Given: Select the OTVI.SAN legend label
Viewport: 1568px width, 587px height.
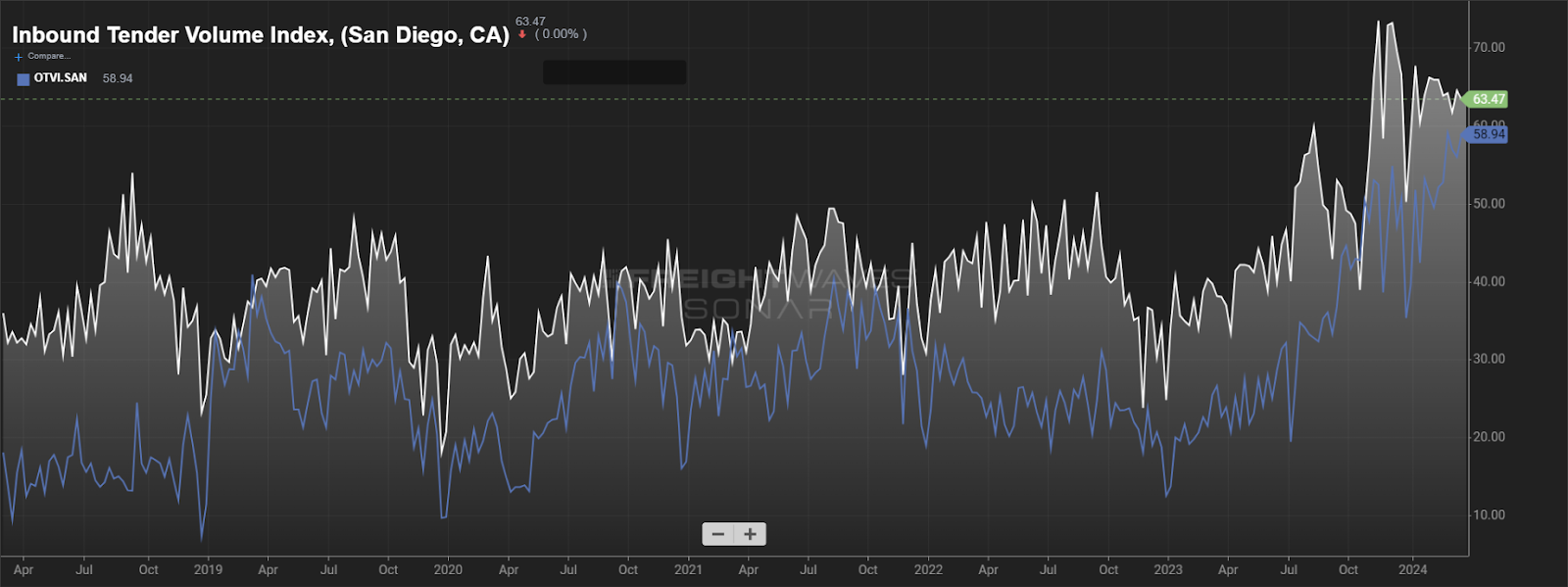Looking at the screenshot, I should (x=61, y=78).
